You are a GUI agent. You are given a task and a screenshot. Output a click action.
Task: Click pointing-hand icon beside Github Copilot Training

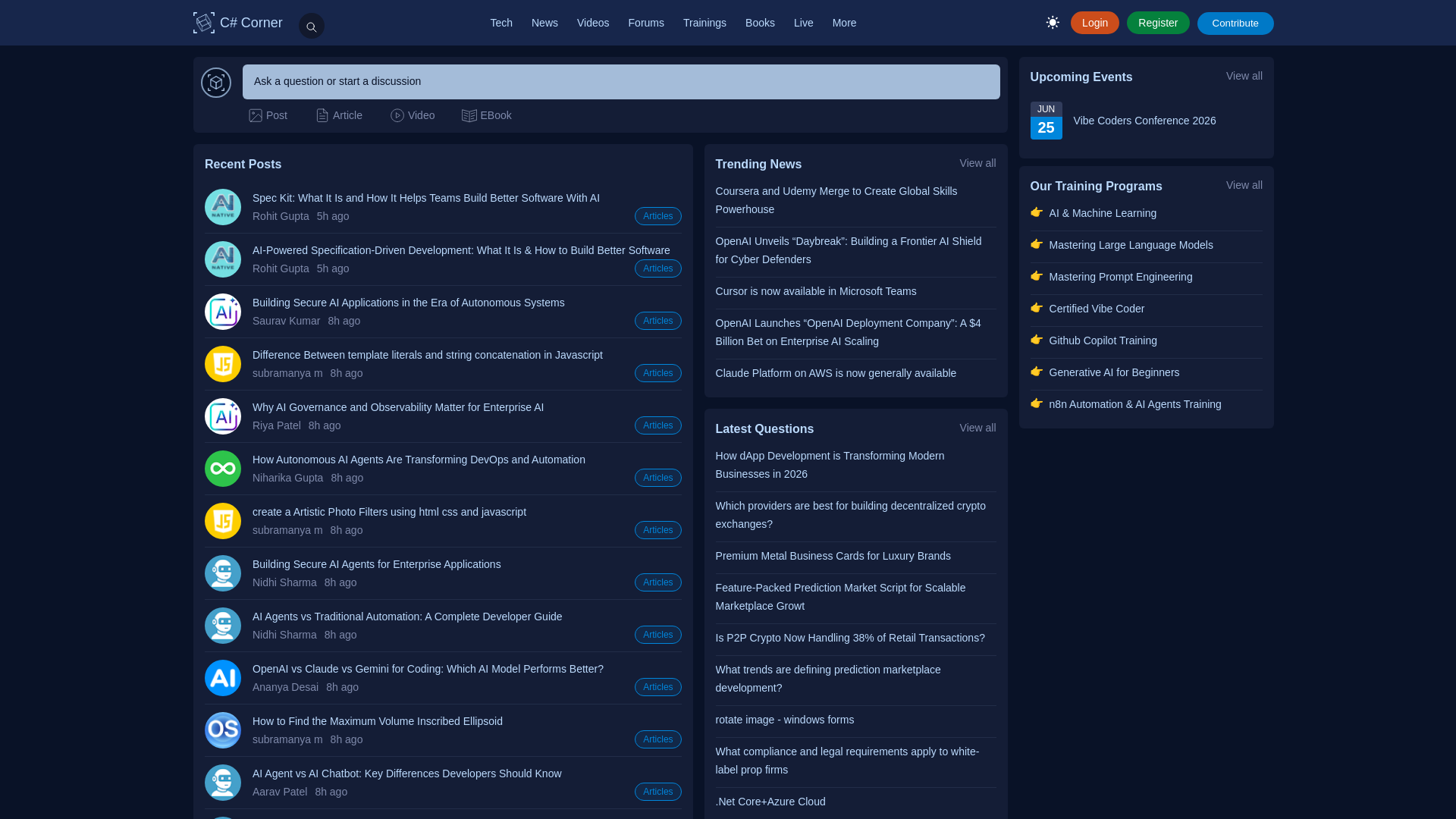click(x=1037, y=340)
